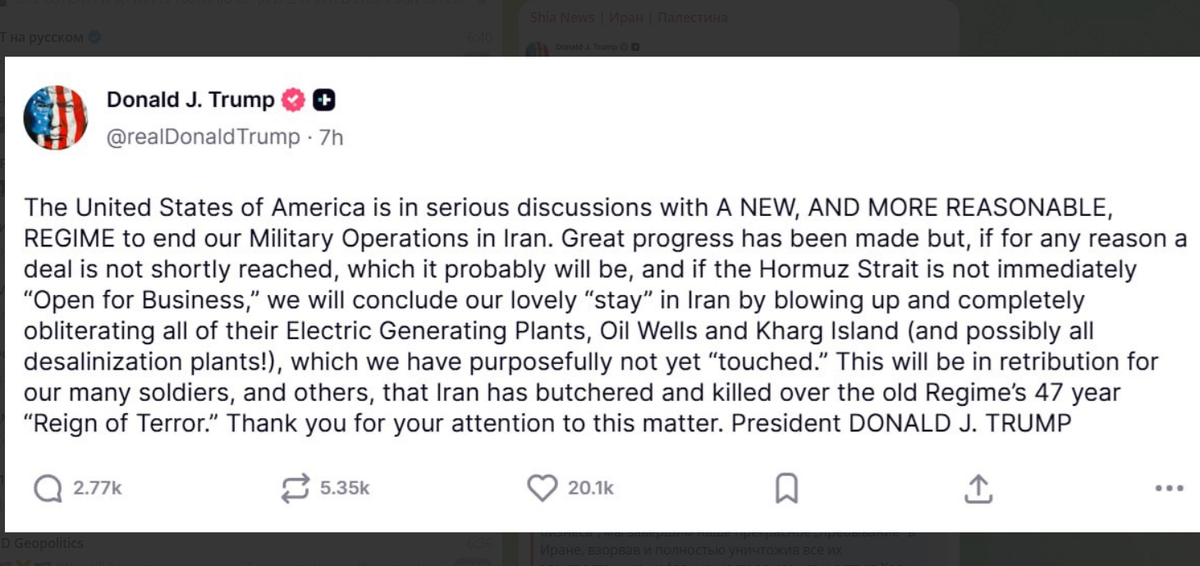Viewport: 1200px width, 566px height.
Task: Click the 20.1k likes count
Action: click(x=591, y=488)
